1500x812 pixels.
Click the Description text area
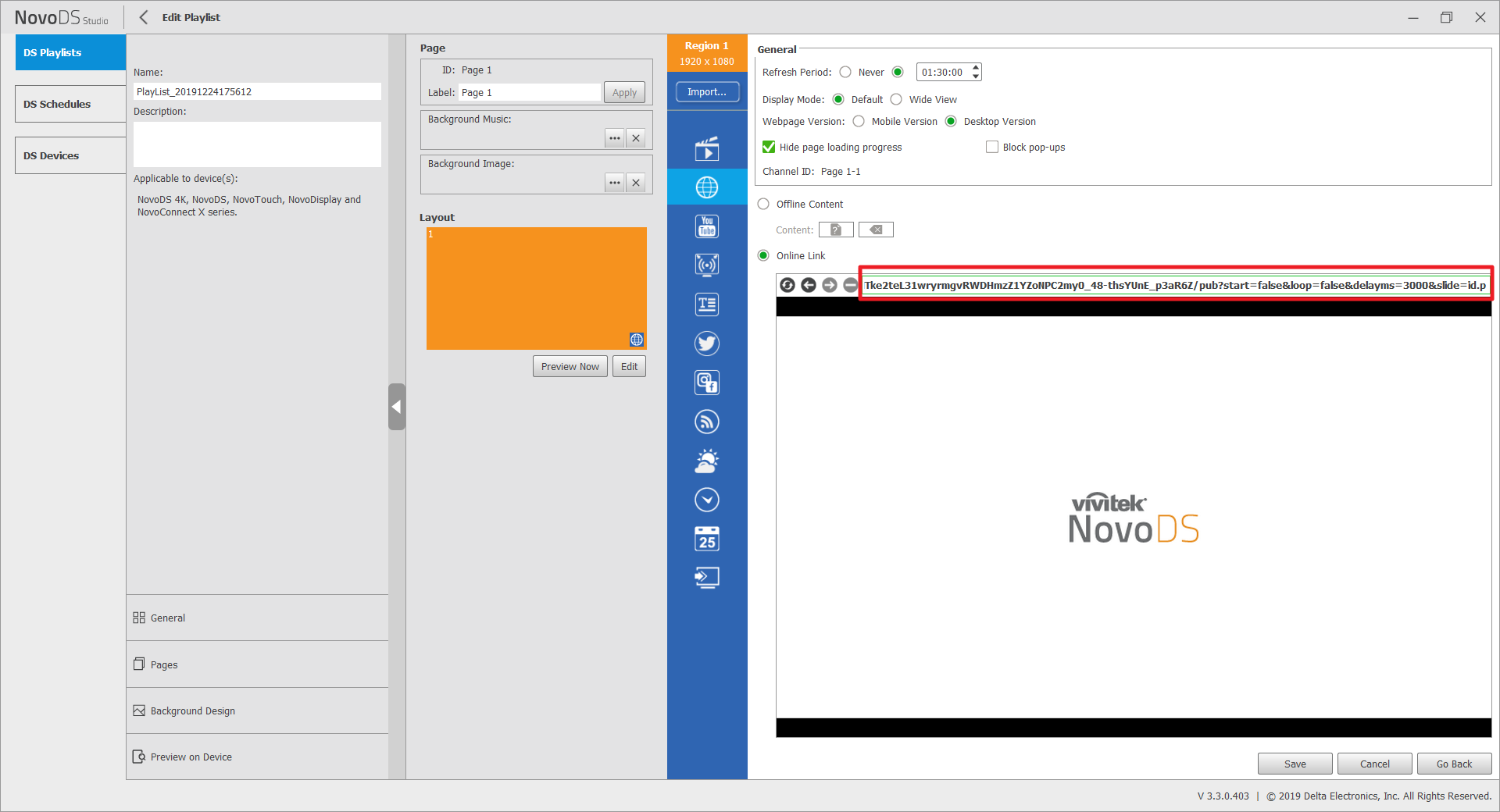257,144
